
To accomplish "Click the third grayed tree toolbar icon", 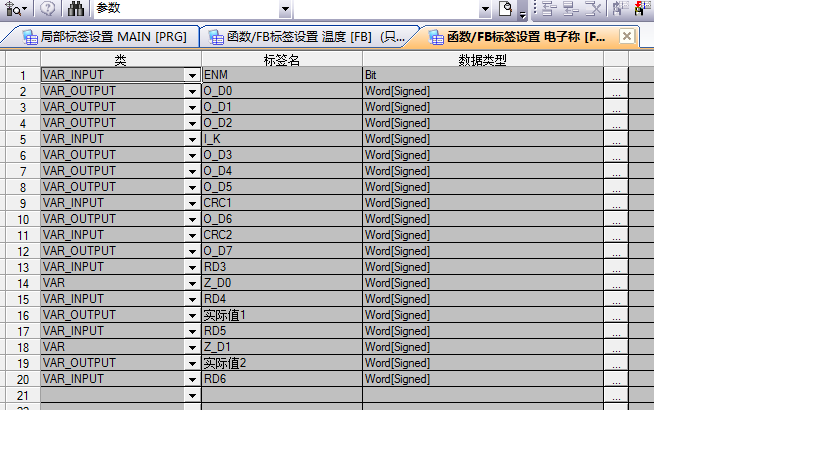I will coord(592,9).
